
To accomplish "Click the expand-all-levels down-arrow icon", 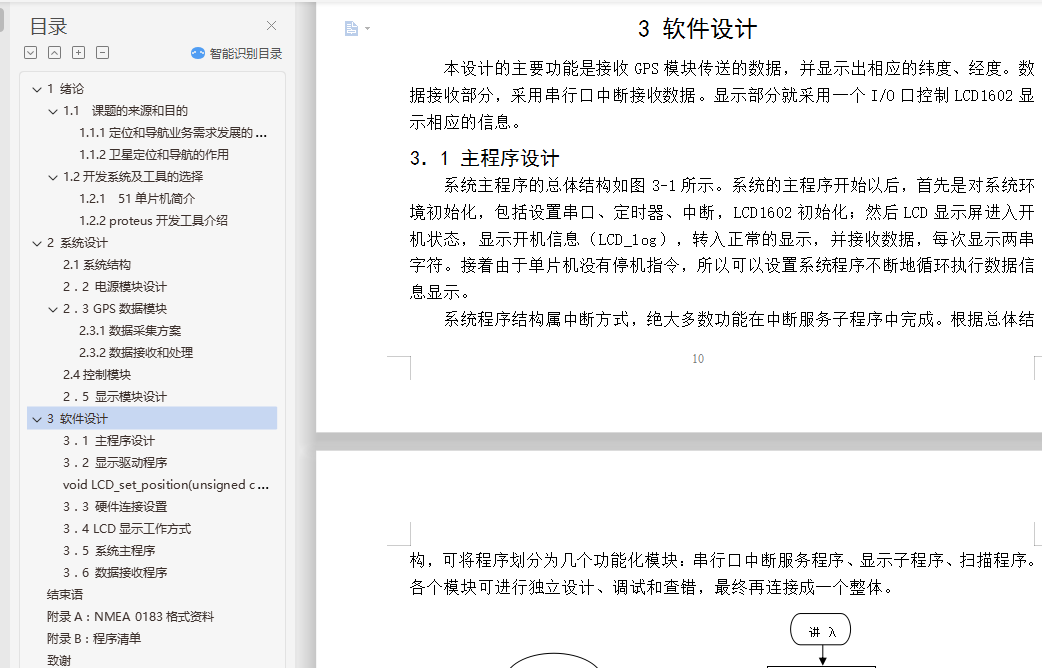I will [x=31, y=53].
